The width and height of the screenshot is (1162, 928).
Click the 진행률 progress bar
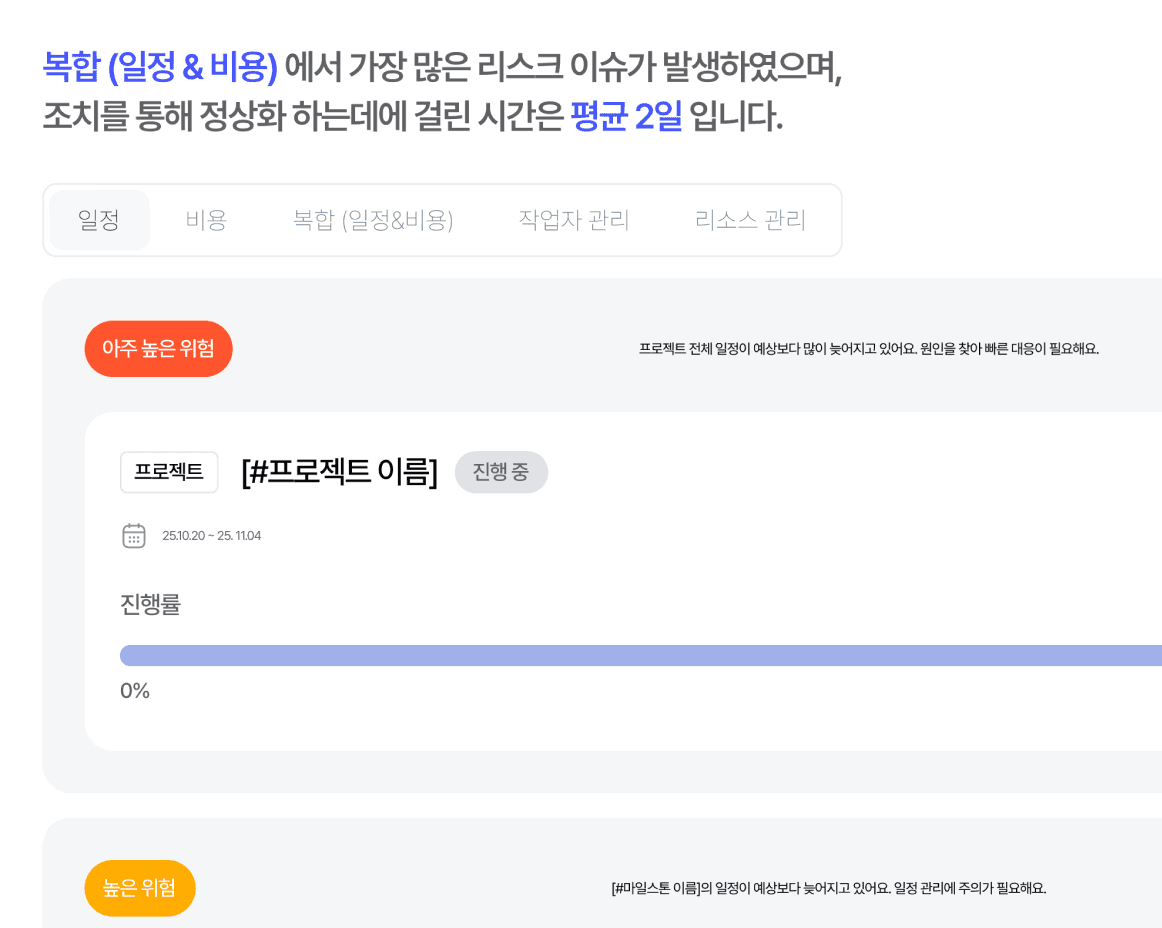tap(641, 655)
